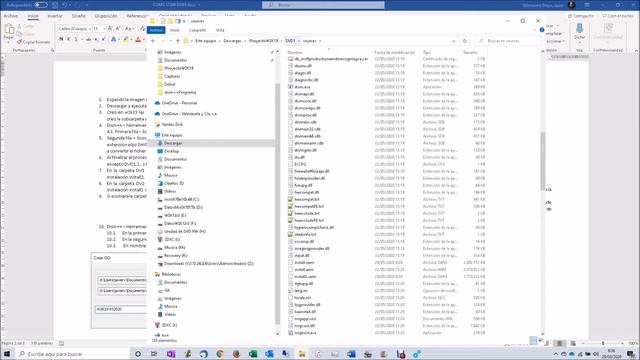Click the Explorer refresh icon
This screenshot has height=360, width=640.
tap(464, 41)
